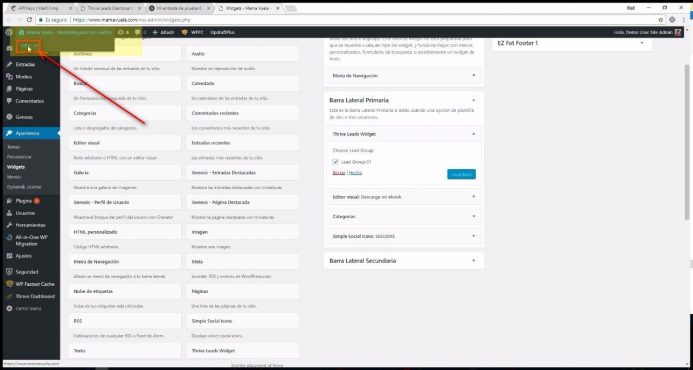The width and height of the screenshot is (693, 370).
Task: Collapse the Thrive Leads Widget arrow
Action: pos(473,134)
